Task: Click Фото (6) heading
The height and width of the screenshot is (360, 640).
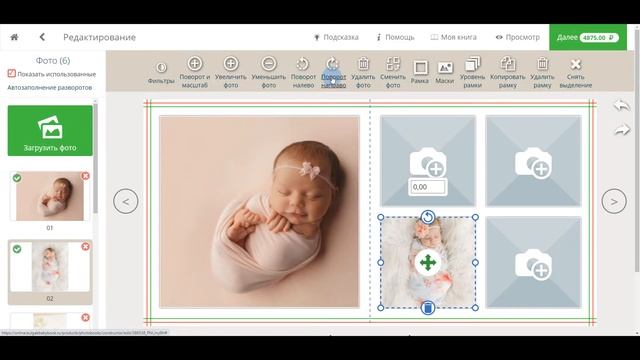Action: (53, 60)
